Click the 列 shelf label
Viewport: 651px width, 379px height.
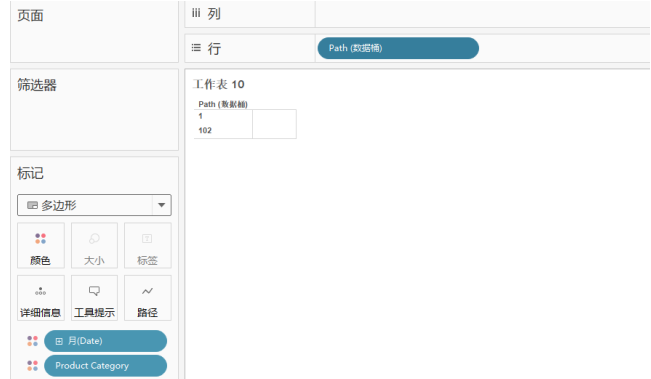[x=214, y=14]
